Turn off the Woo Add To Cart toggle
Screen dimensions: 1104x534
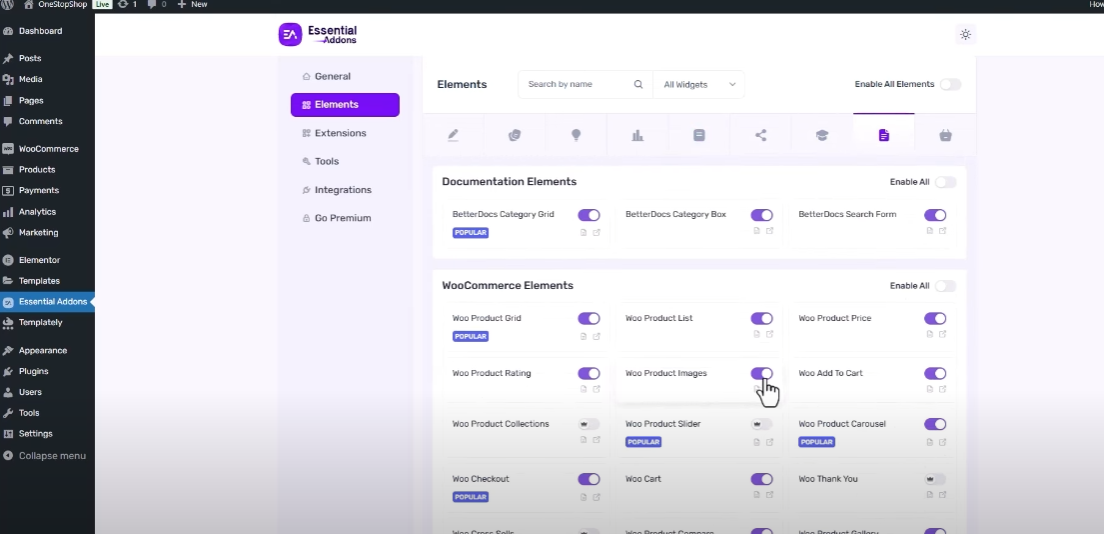pos(934,374)
